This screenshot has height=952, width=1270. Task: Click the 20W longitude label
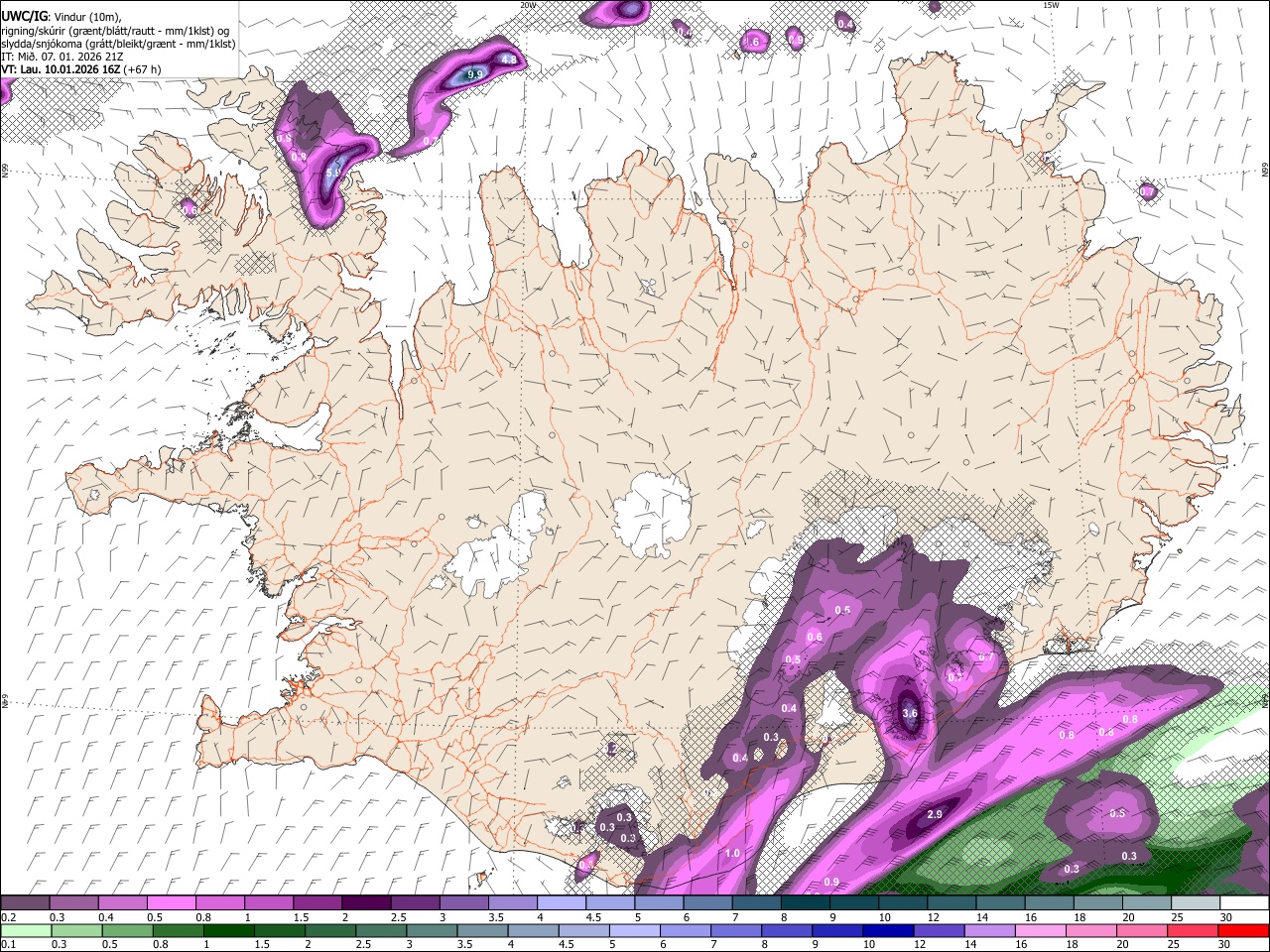tap(528, 5)
